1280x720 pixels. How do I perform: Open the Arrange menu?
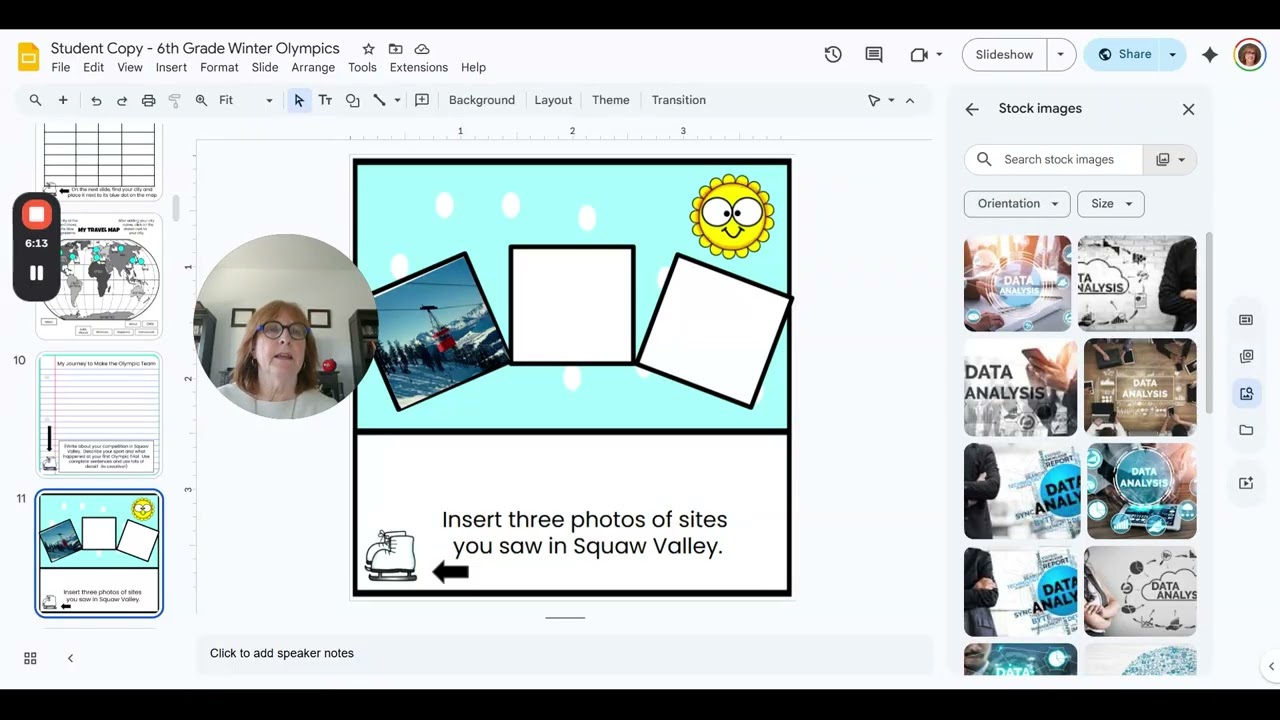click(x=313, y=68)
